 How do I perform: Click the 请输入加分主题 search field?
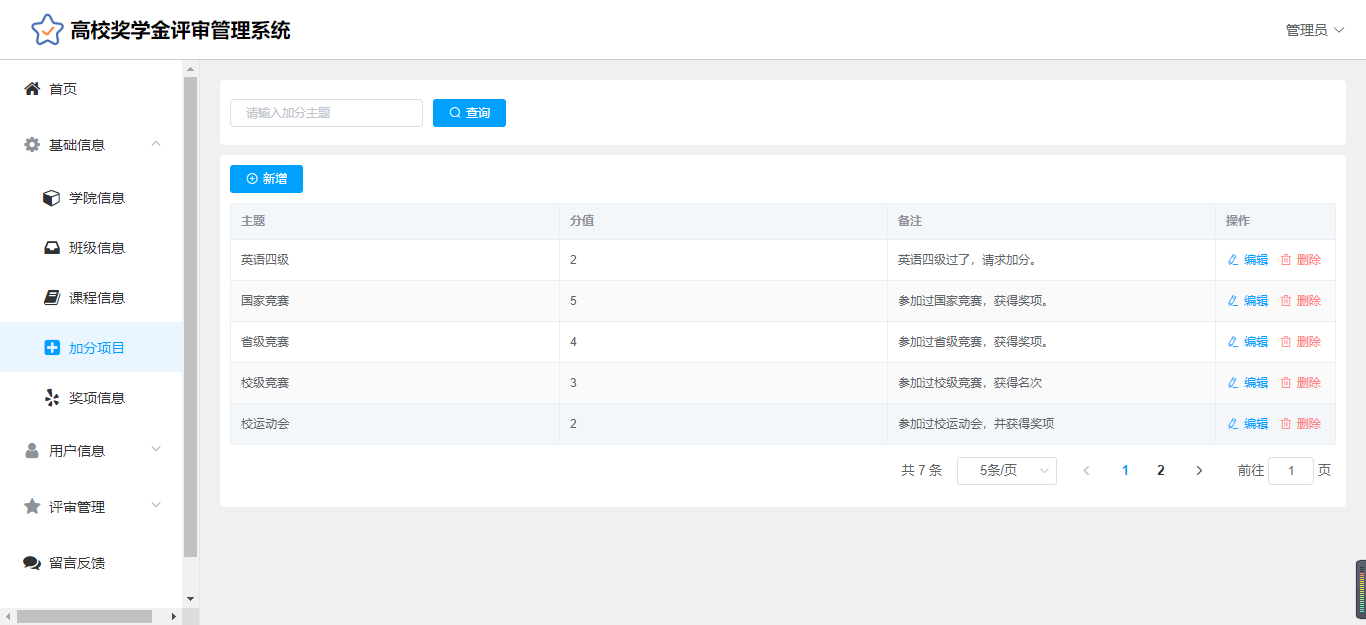coord(326,113)
